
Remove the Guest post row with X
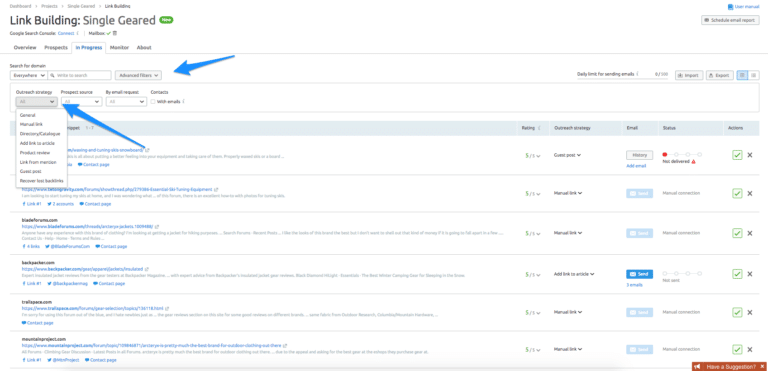(x=750, y=155)
